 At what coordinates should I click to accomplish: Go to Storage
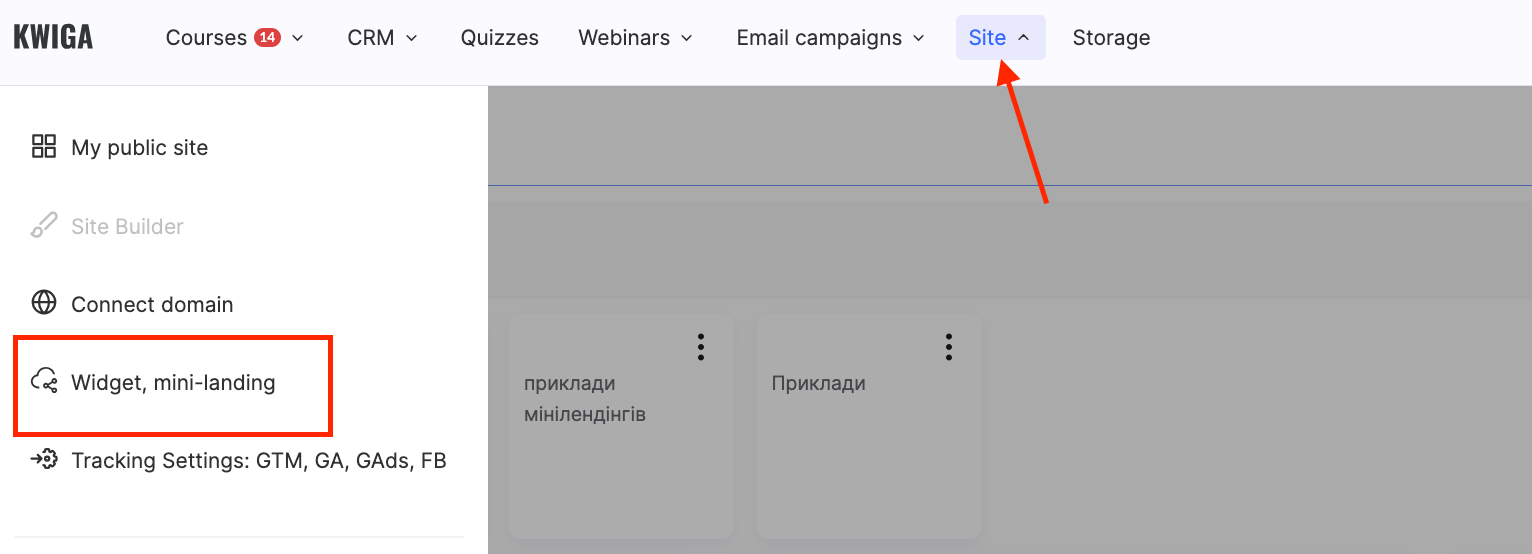coord(1111,38)
